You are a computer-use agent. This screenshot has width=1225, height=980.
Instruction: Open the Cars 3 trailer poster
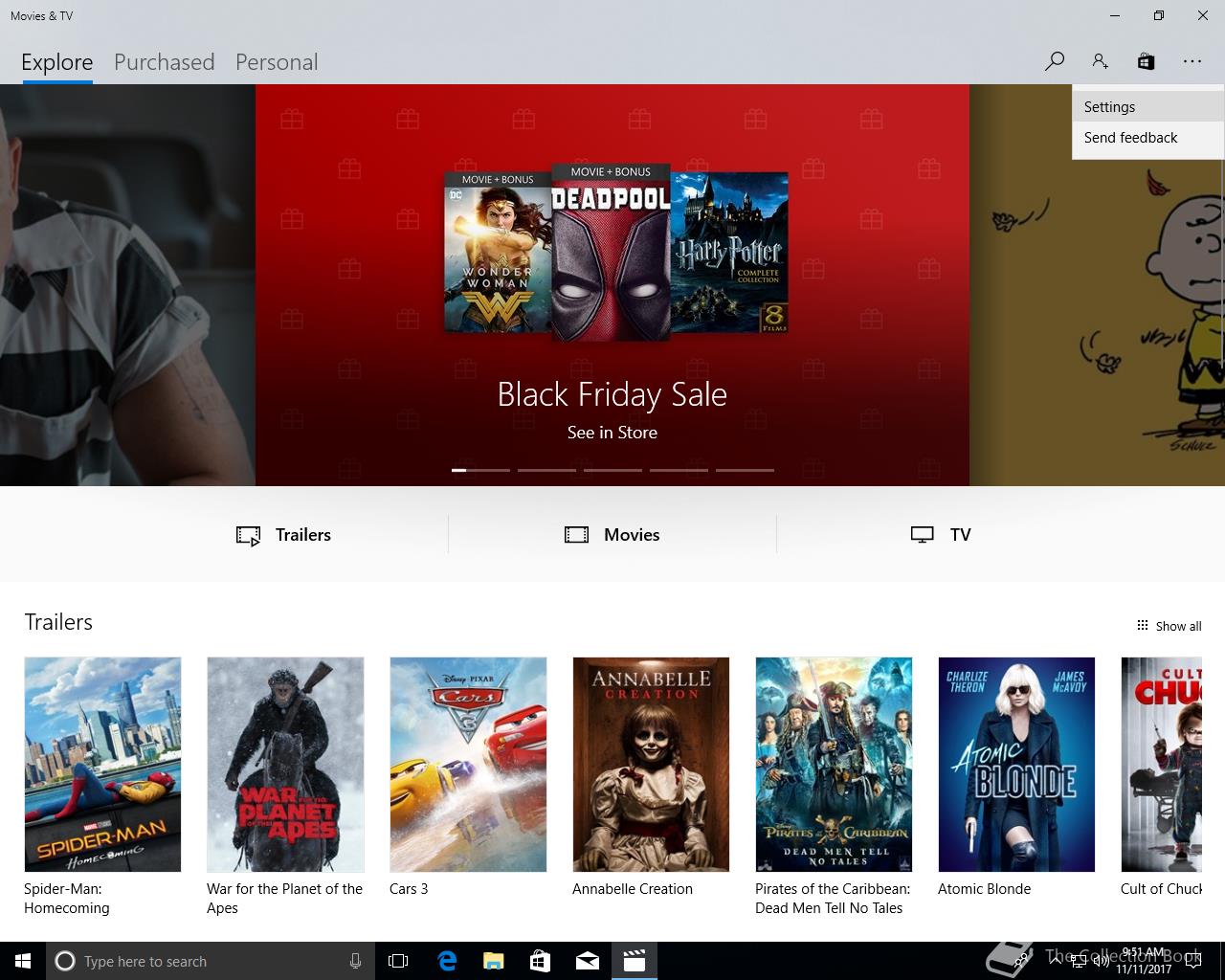[x=468, y=764]
